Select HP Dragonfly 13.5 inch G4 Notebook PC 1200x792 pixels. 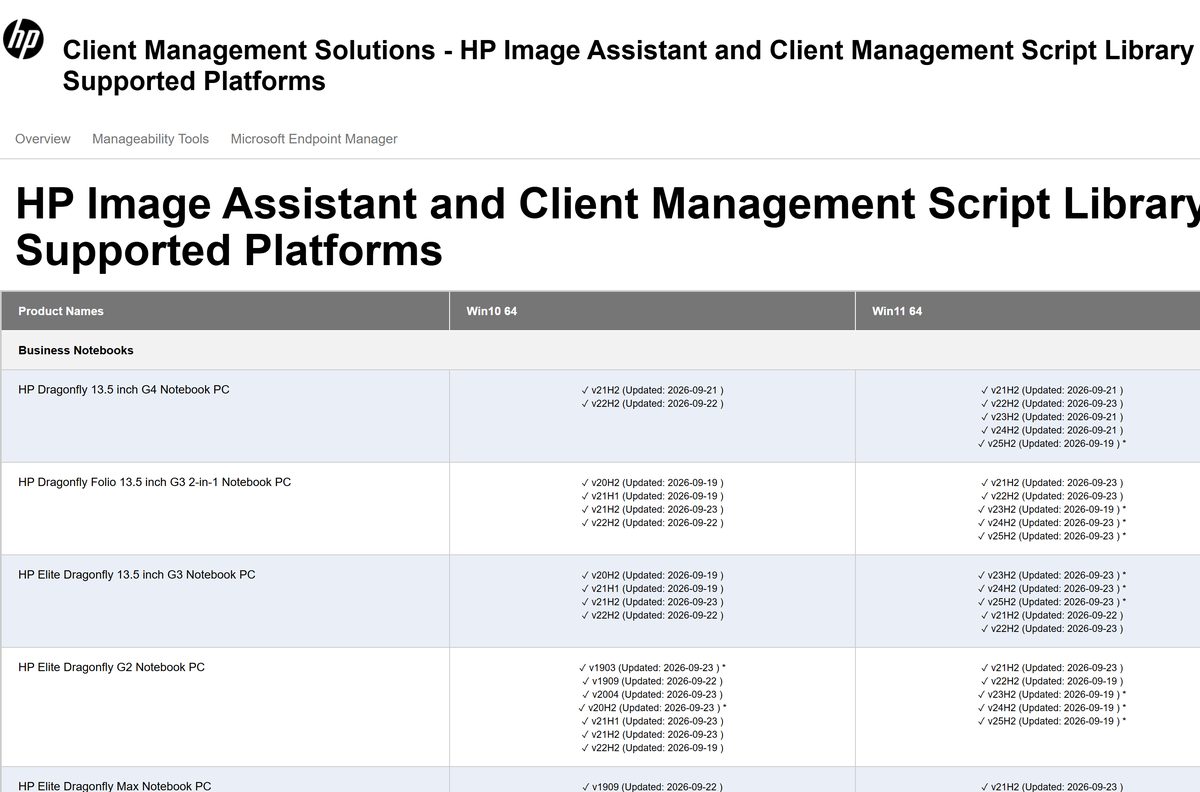tap(124, 389)
